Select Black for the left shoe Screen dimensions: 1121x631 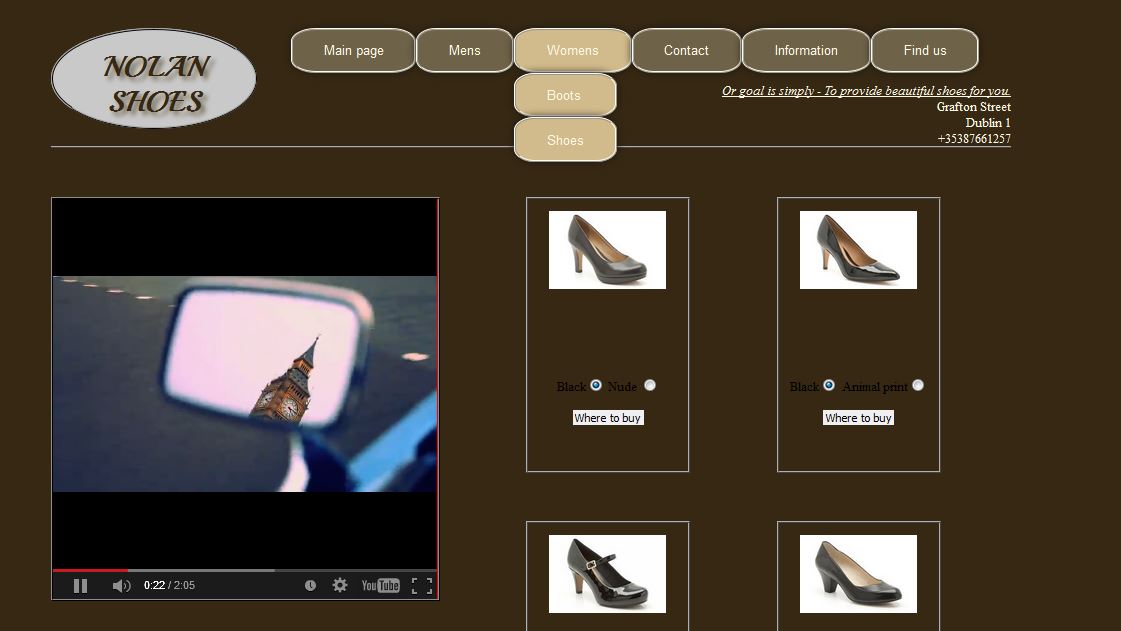pos(595,385)
